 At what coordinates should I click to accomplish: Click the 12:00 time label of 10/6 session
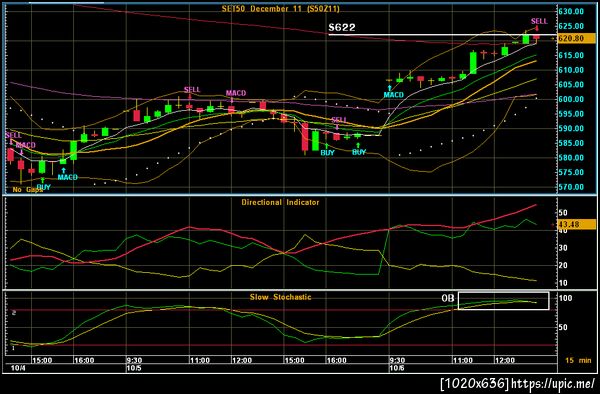(x=504, y=360)
